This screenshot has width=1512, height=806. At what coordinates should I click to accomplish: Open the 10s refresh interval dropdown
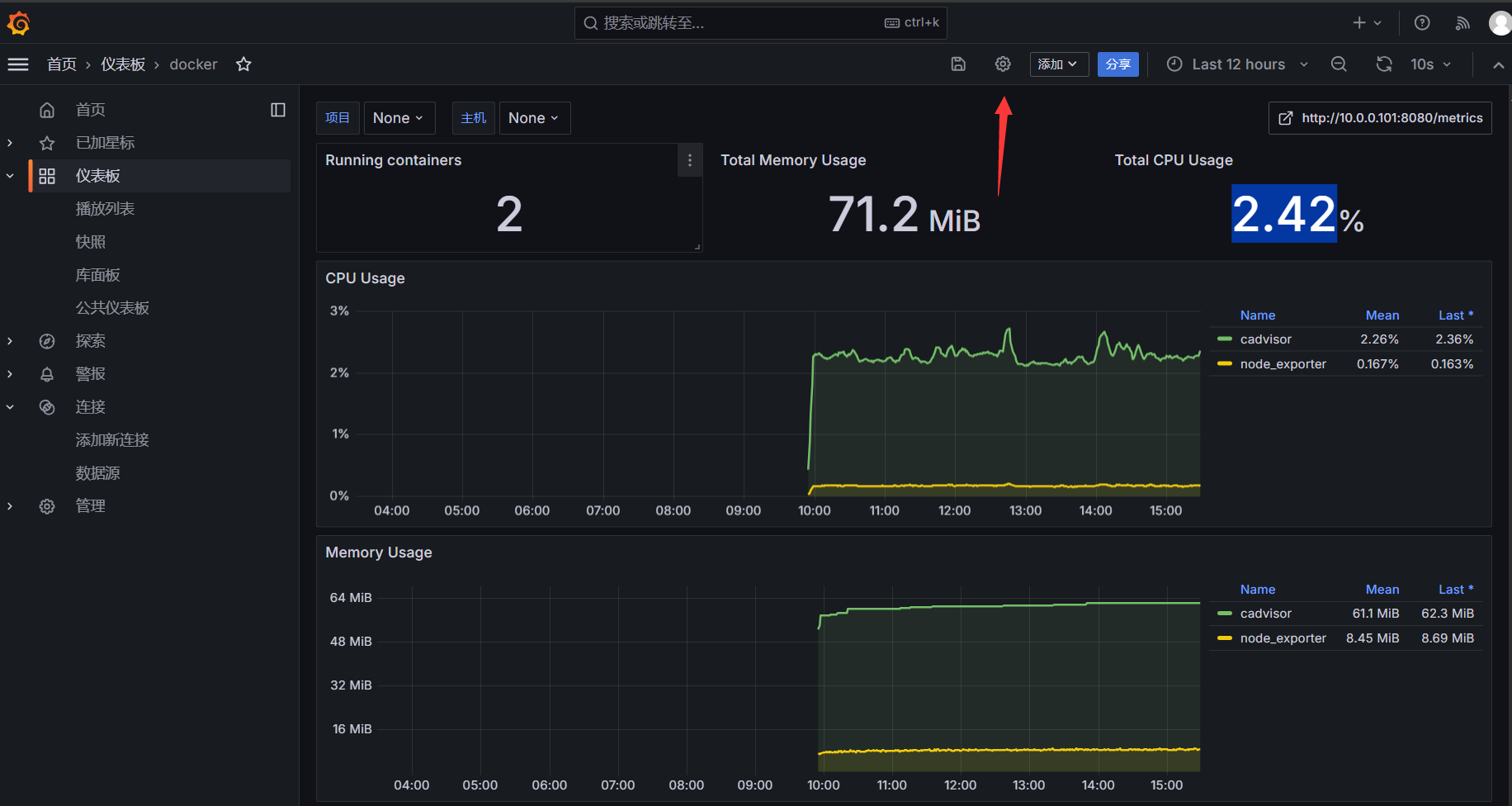pos(1430,64)
